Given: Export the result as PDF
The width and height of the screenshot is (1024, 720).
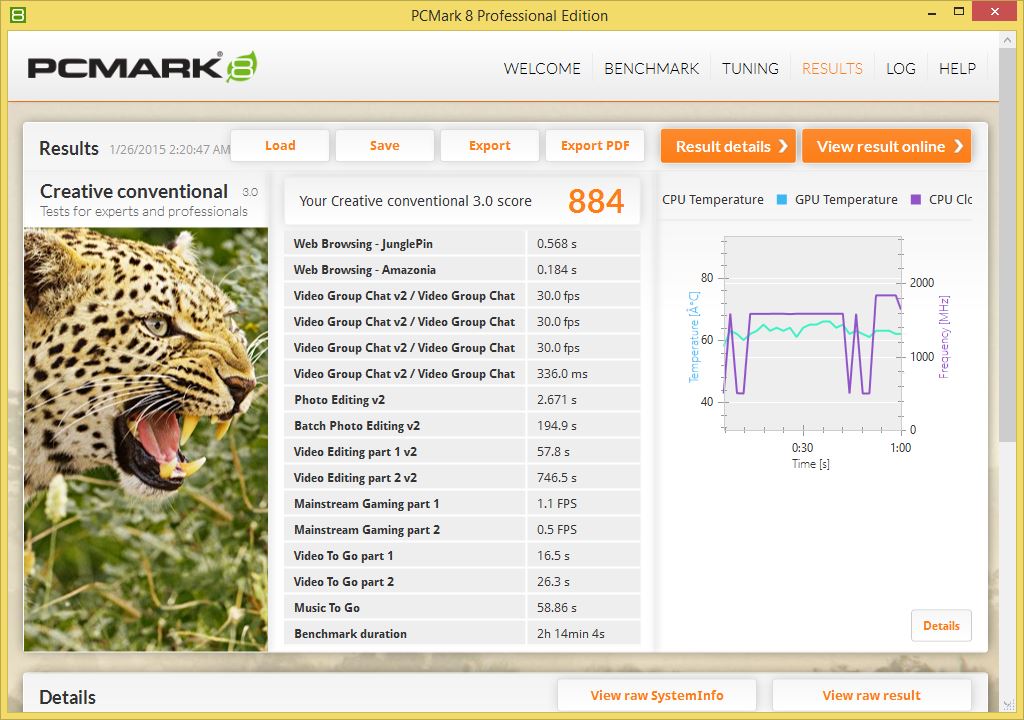Looking at the screenshot, I should click(595, 146).
